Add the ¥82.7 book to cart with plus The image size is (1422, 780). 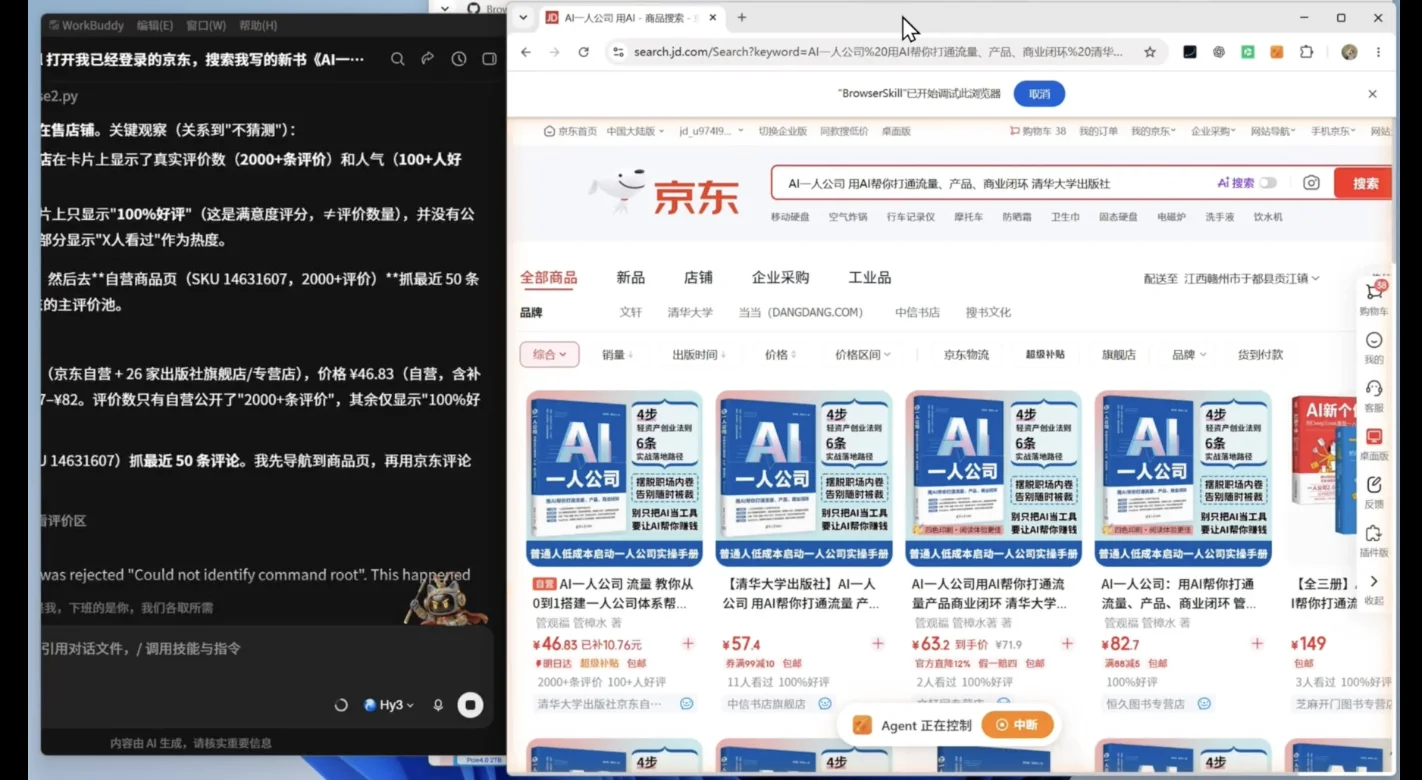[1257, 644]
